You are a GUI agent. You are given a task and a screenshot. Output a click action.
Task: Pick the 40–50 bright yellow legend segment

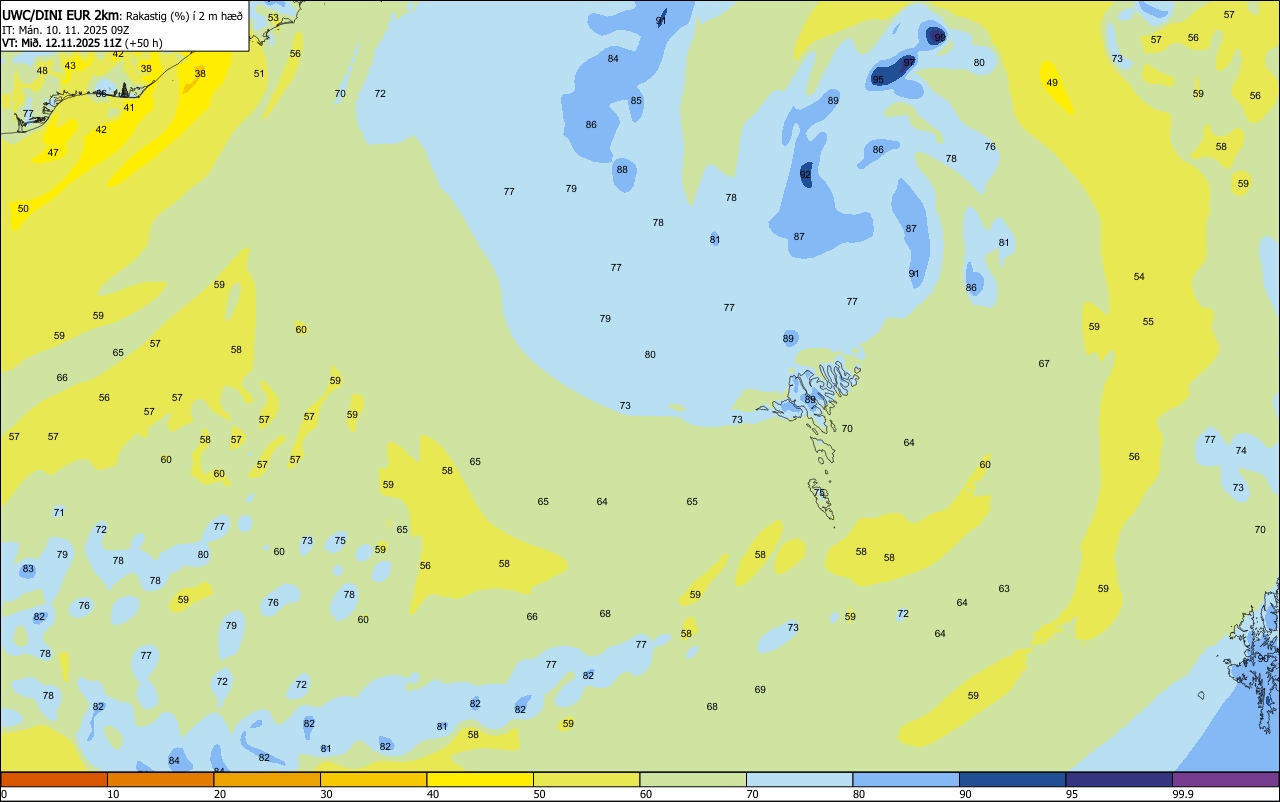coord(480,779)
